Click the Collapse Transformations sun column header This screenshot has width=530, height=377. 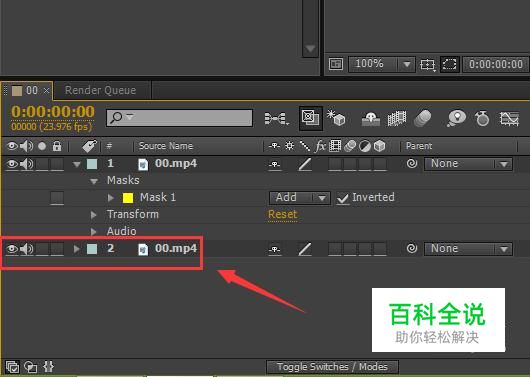[289, 146]
